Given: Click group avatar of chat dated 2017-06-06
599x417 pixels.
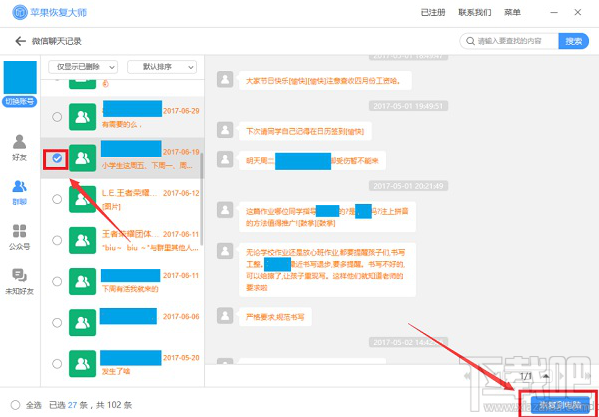Looking at the screenshot, I should point(83,323).
